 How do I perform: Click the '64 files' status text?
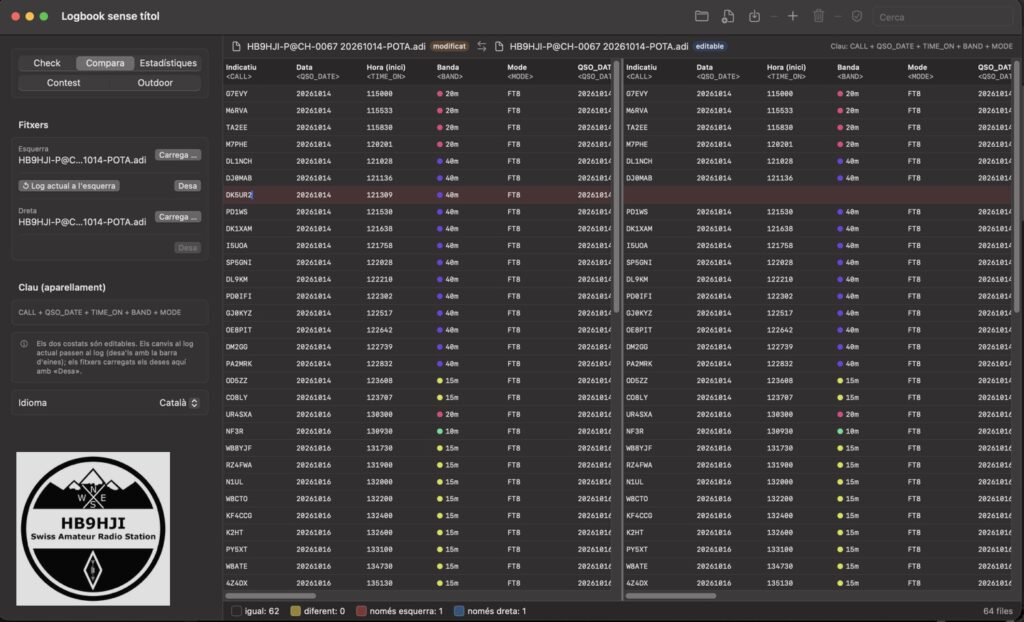tap(997, 611)
